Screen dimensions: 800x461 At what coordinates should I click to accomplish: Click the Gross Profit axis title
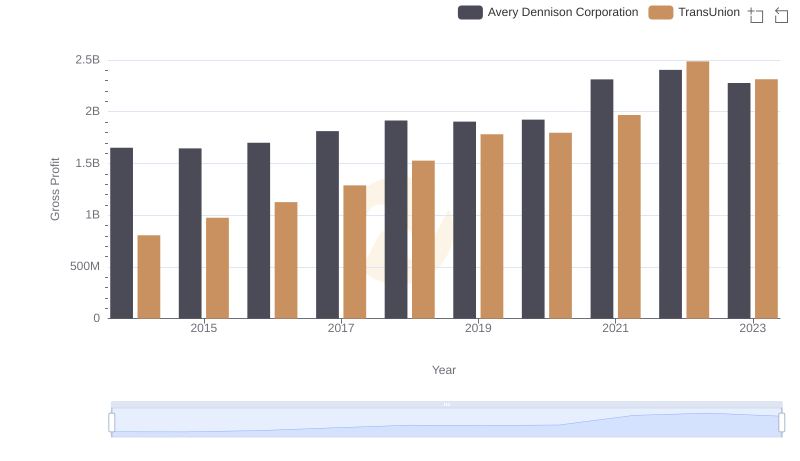pyautogui.click(x=55, y=189)
